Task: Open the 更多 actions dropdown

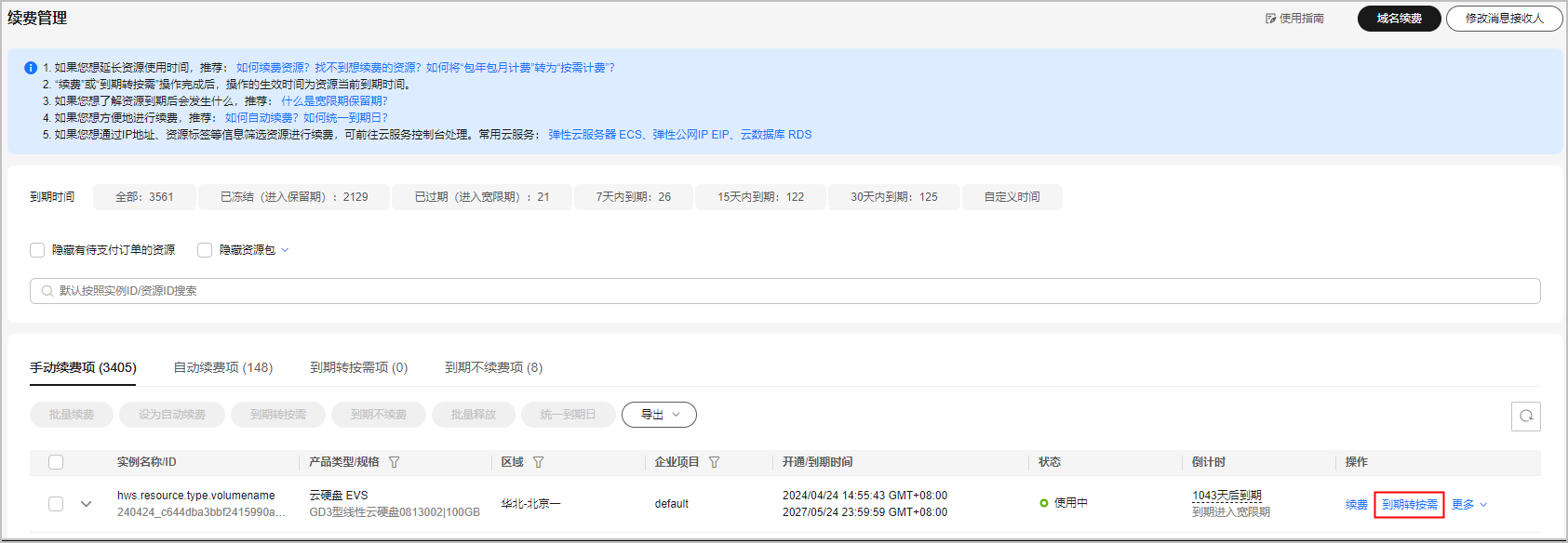Action: (x=1469, y=505)
